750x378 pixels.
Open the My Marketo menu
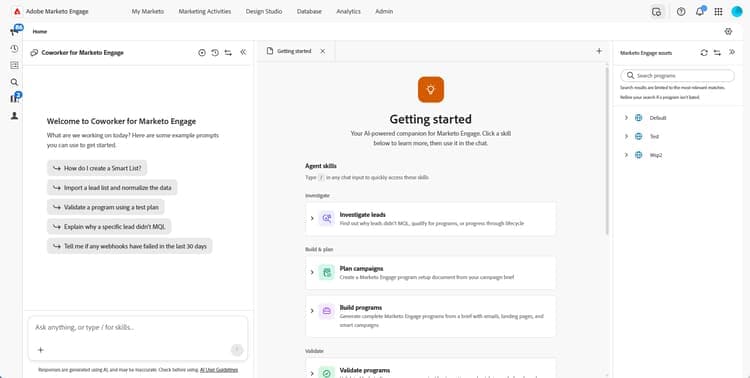148,11
